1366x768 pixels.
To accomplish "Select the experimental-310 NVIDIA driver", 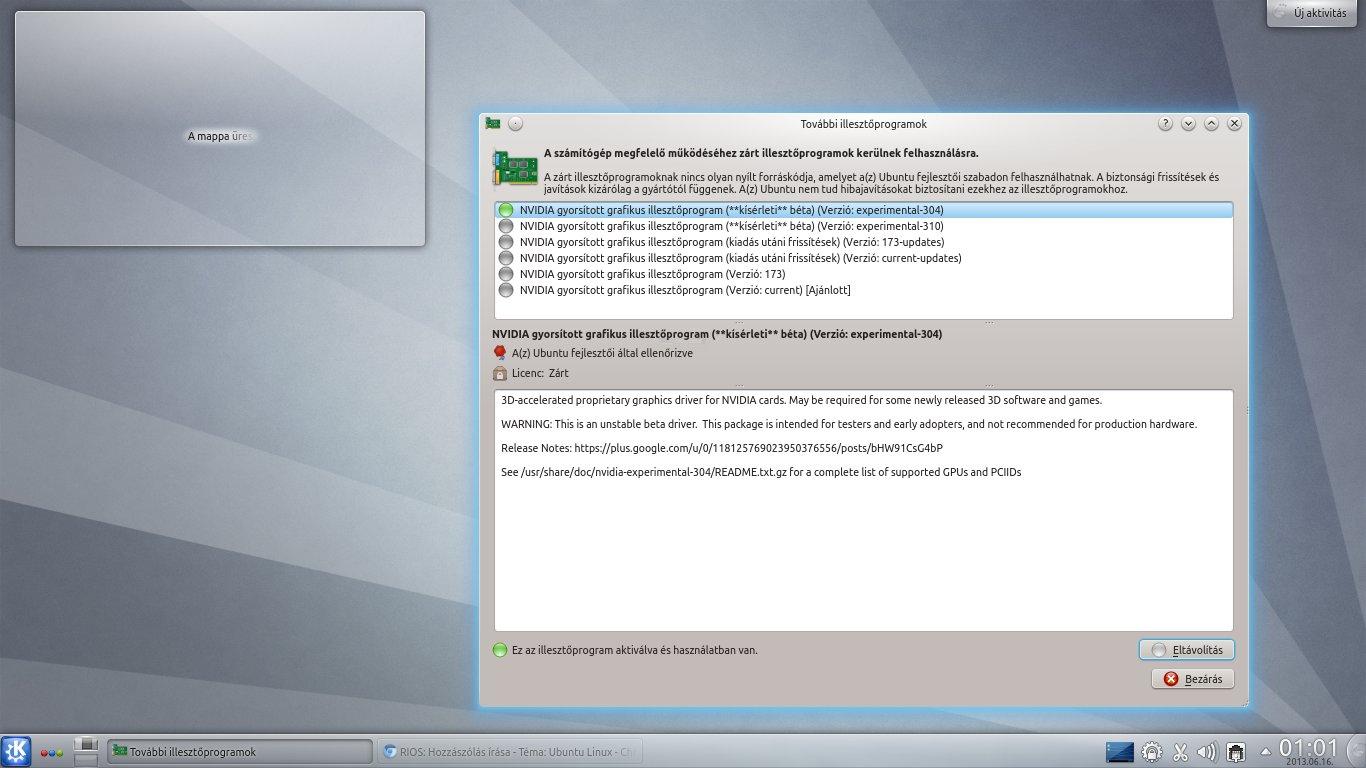I will click(863, 226).
